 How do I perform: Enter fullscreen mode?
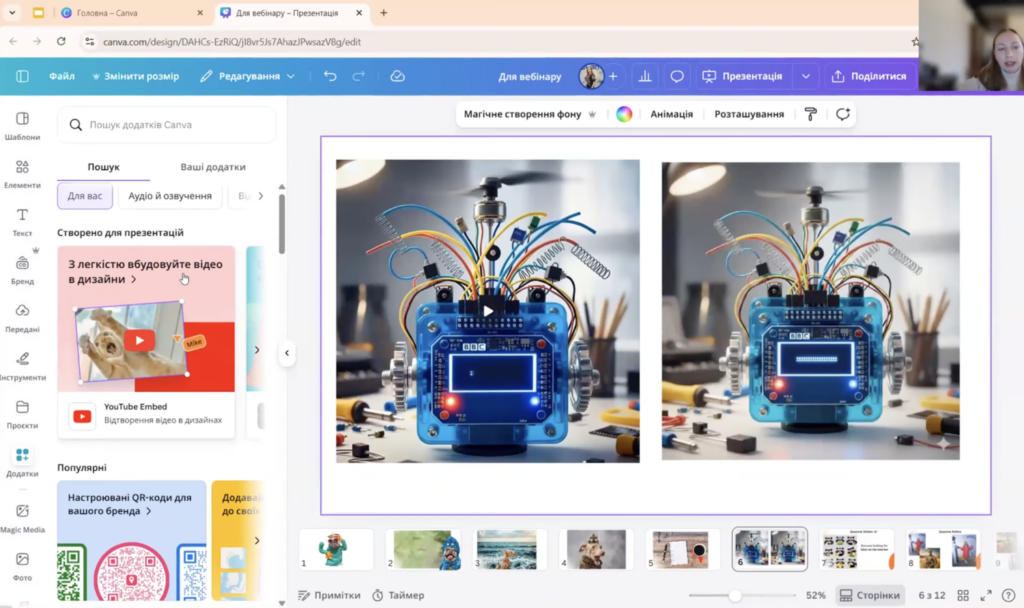pos(985,595)
